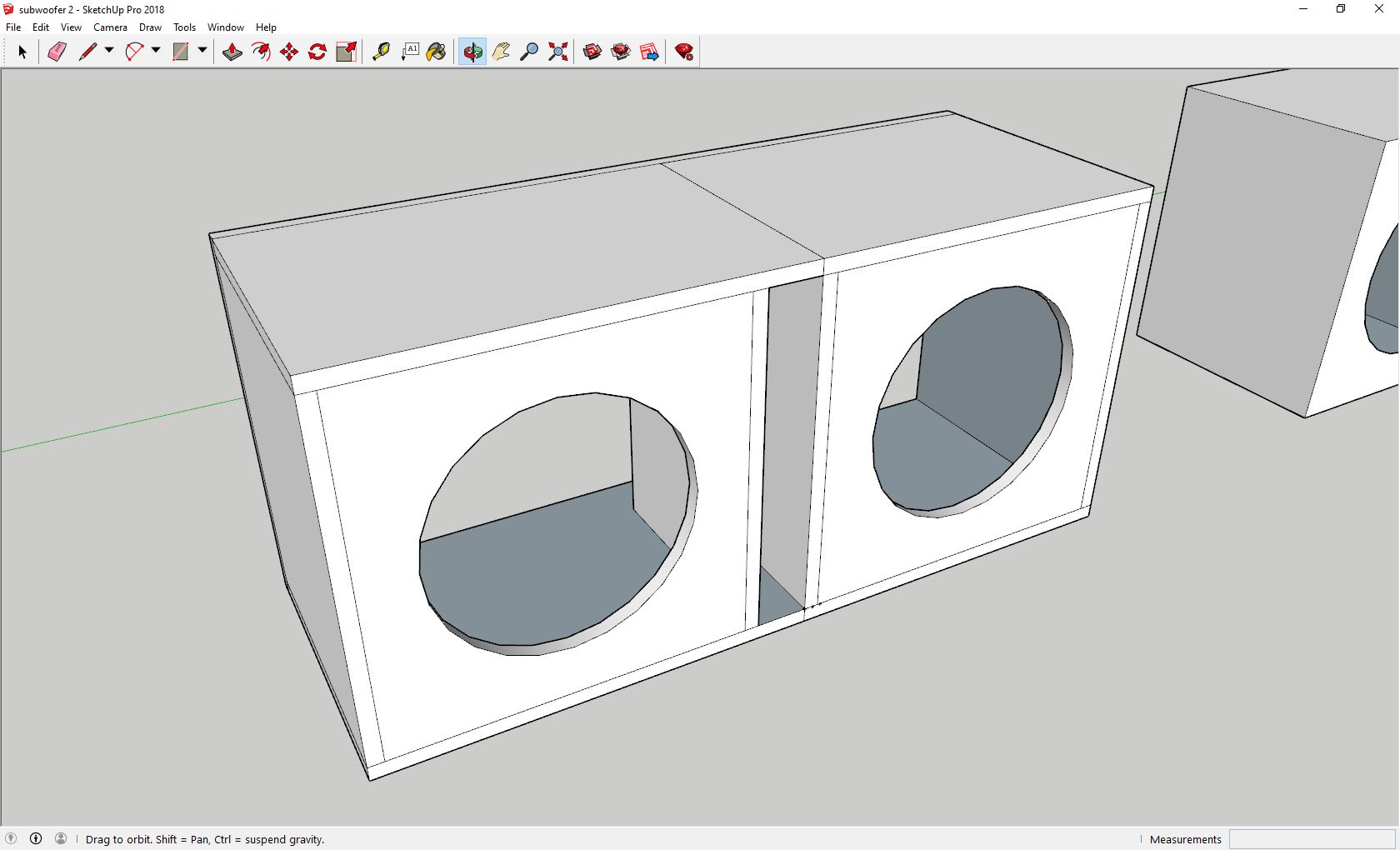
Task: Expand the Line tool dropdown arrow
Action: pyautogui.click(x=108, y=51)
